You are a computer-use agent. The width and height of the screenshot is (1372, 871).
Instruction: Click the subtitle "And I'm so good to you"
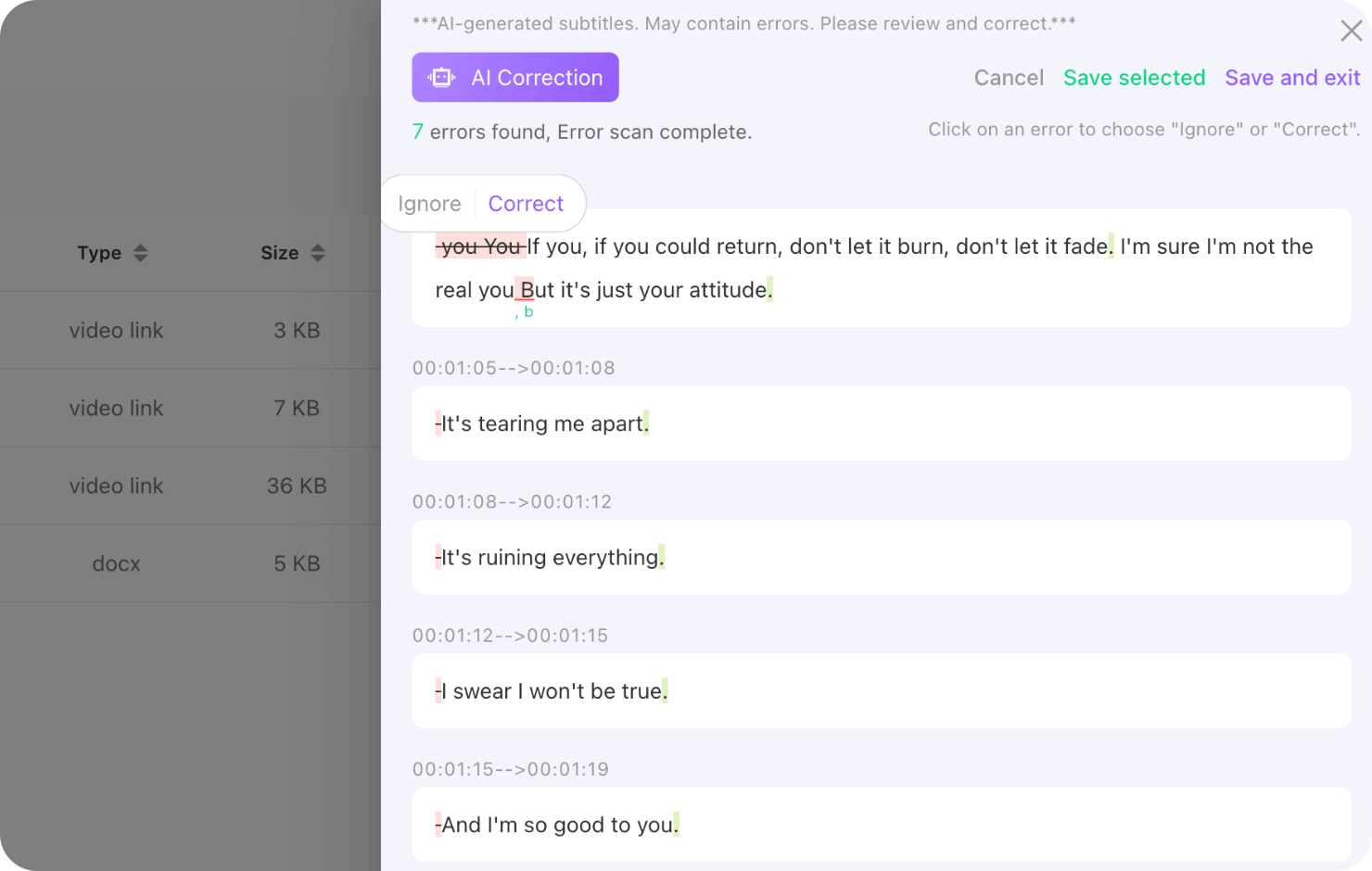pyautogui.click(x=557, y=825)
